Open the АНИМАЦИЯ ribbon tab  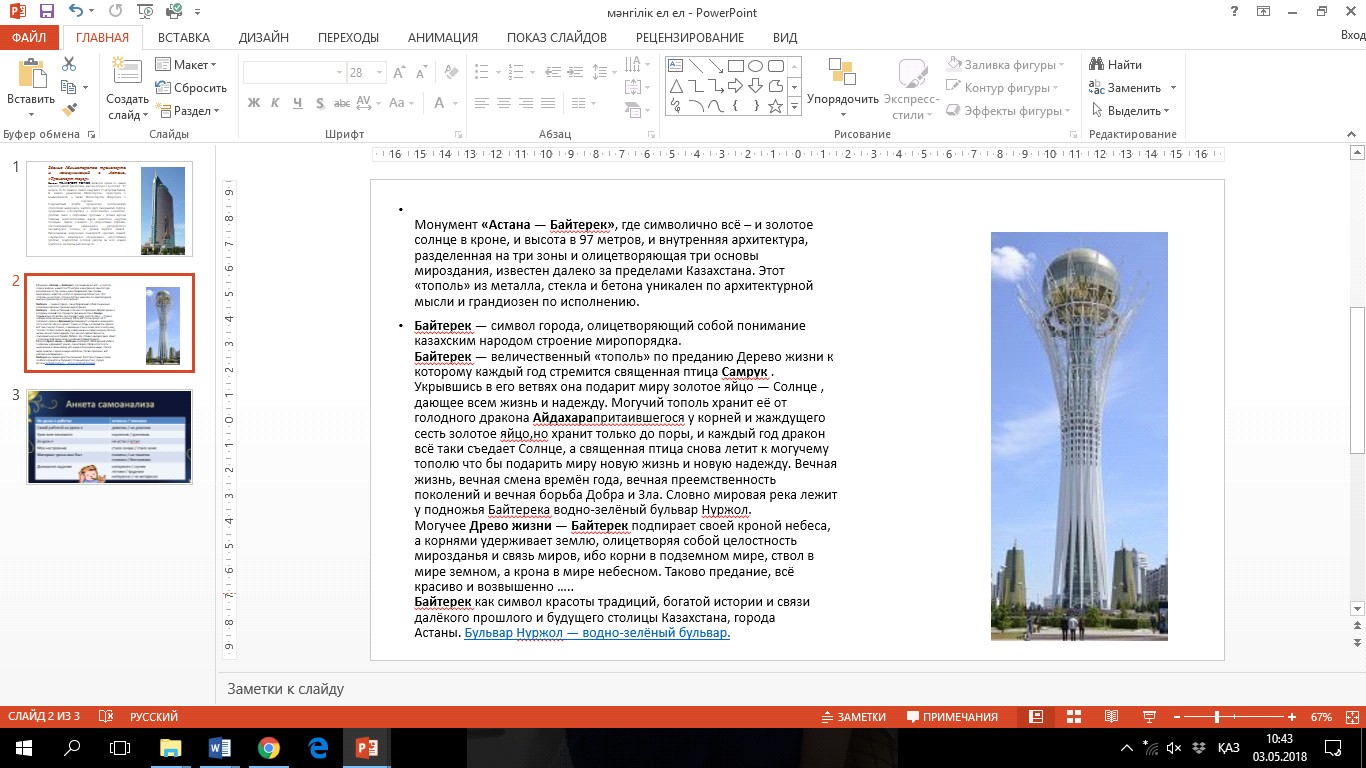pos(443,38)
